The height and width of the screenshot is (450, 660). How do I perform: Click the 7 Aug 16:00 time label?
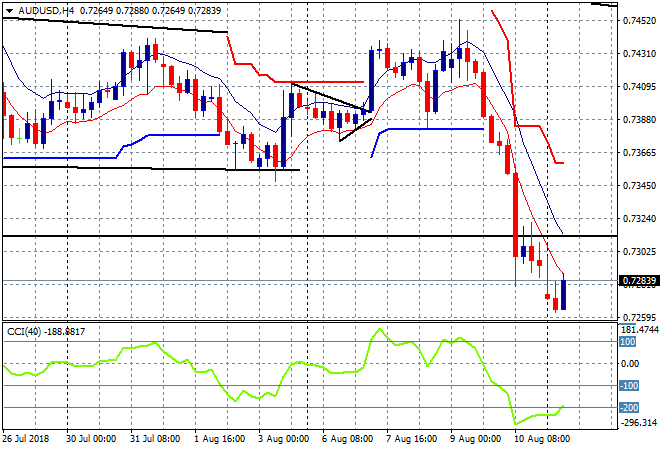(411, 439)
